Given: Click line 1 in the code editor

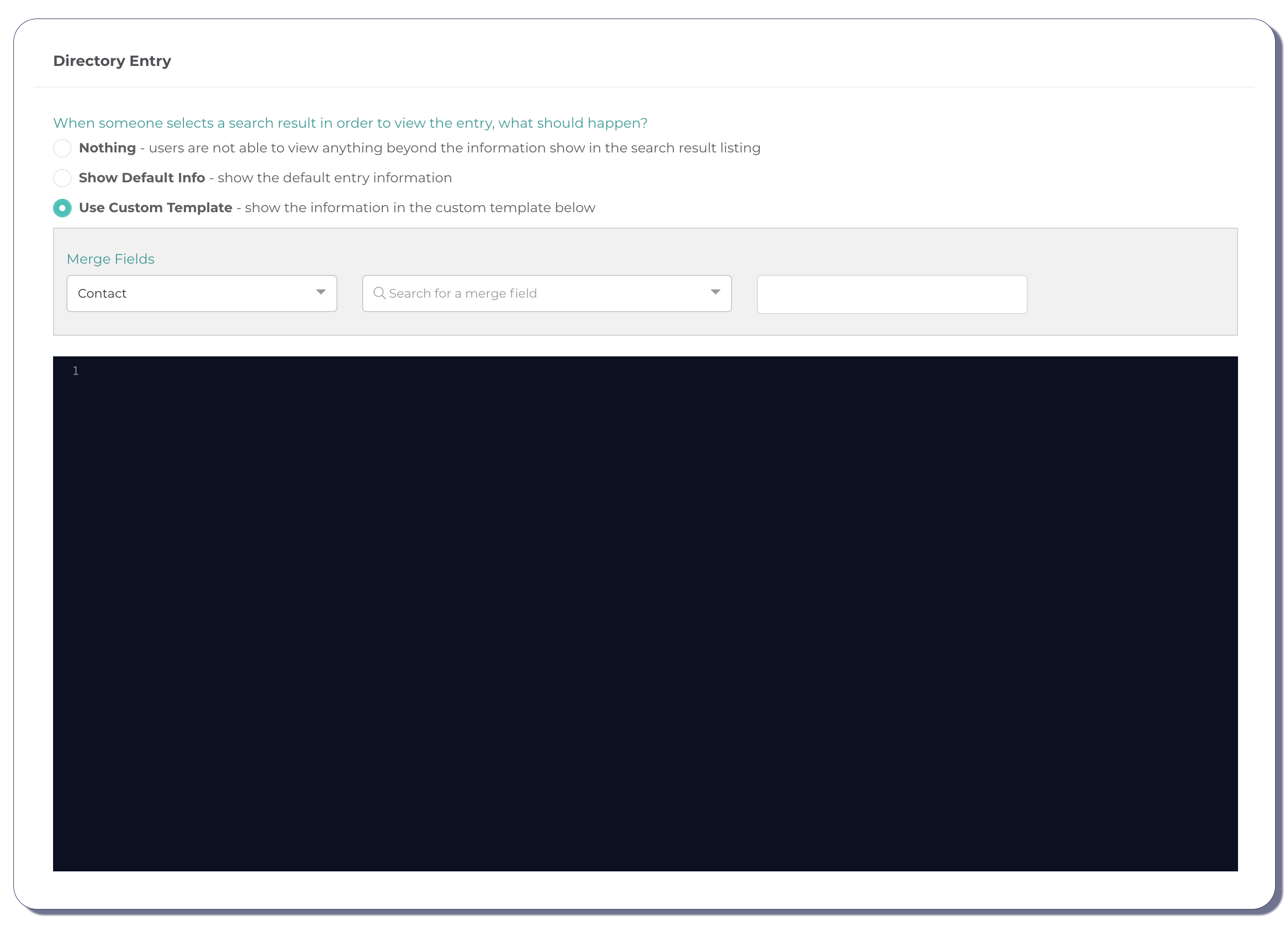Looking at the screenshot, I should click(x=227, y=370).
